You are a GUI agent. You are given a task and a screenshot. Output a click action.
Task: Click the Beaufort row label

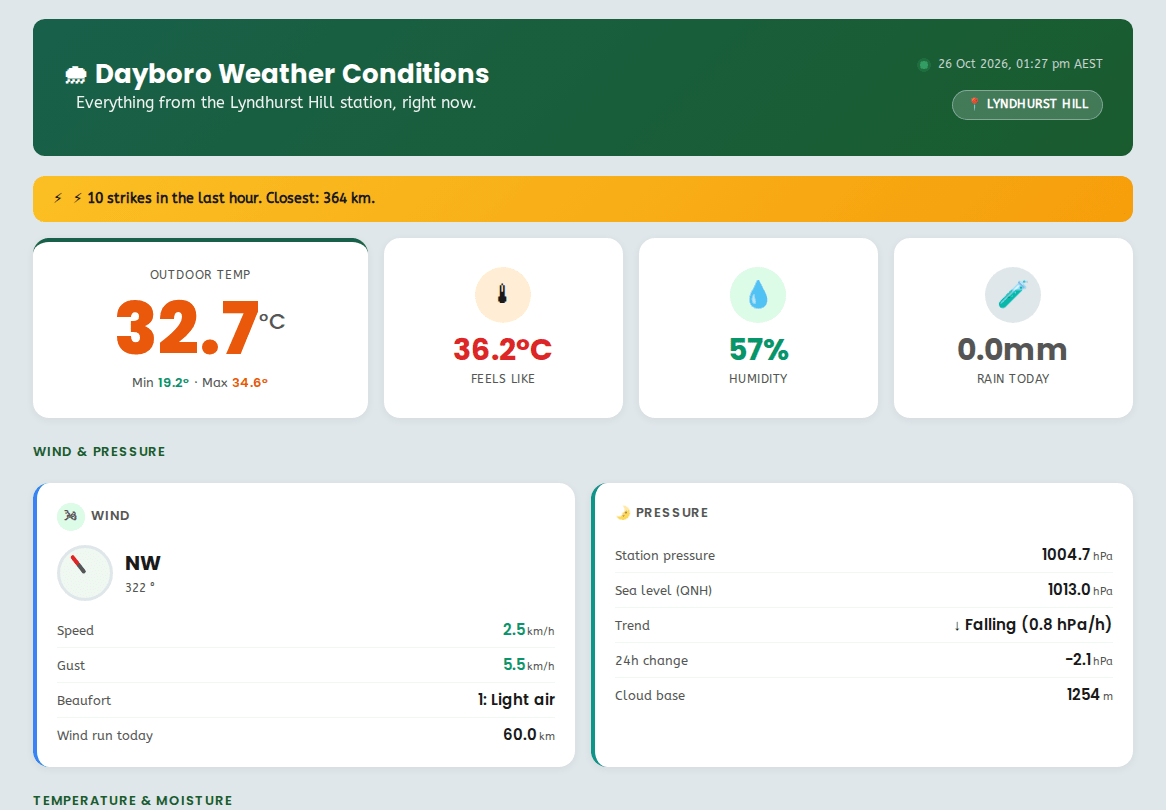(x=84, y=701)
